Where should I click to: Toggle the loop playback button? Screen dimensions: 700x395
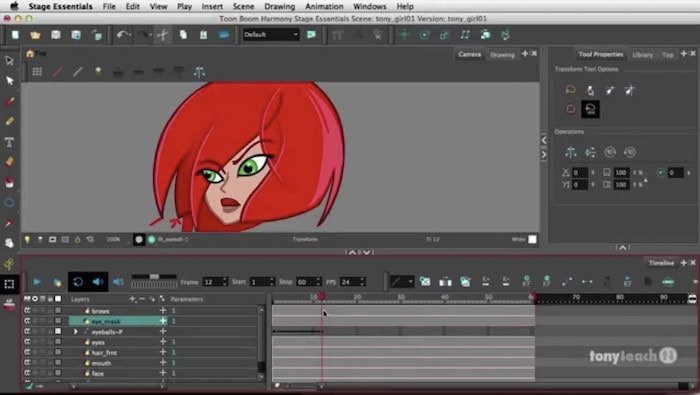tap(78, 282)
